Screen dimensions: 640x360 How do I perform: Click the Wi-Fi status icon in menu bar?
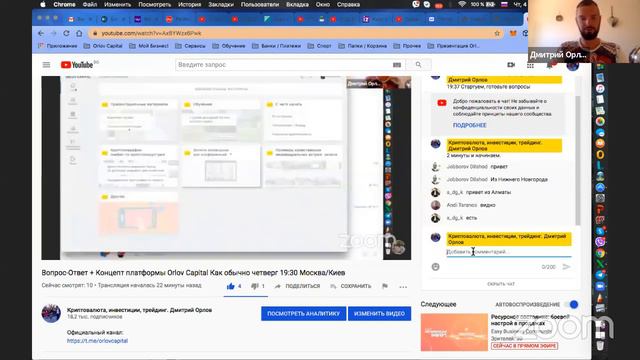[462, 4]
